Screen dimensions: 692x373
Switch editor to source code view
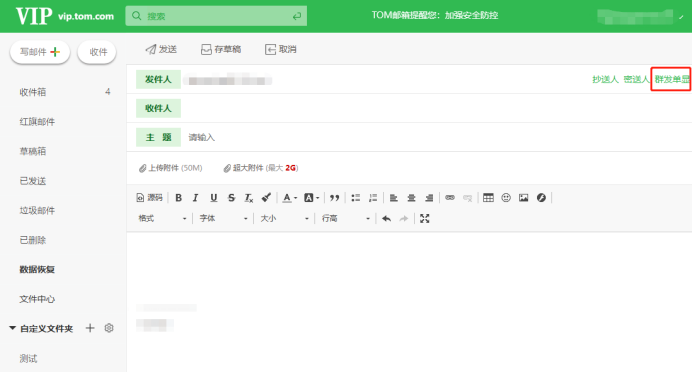[149, 198]
